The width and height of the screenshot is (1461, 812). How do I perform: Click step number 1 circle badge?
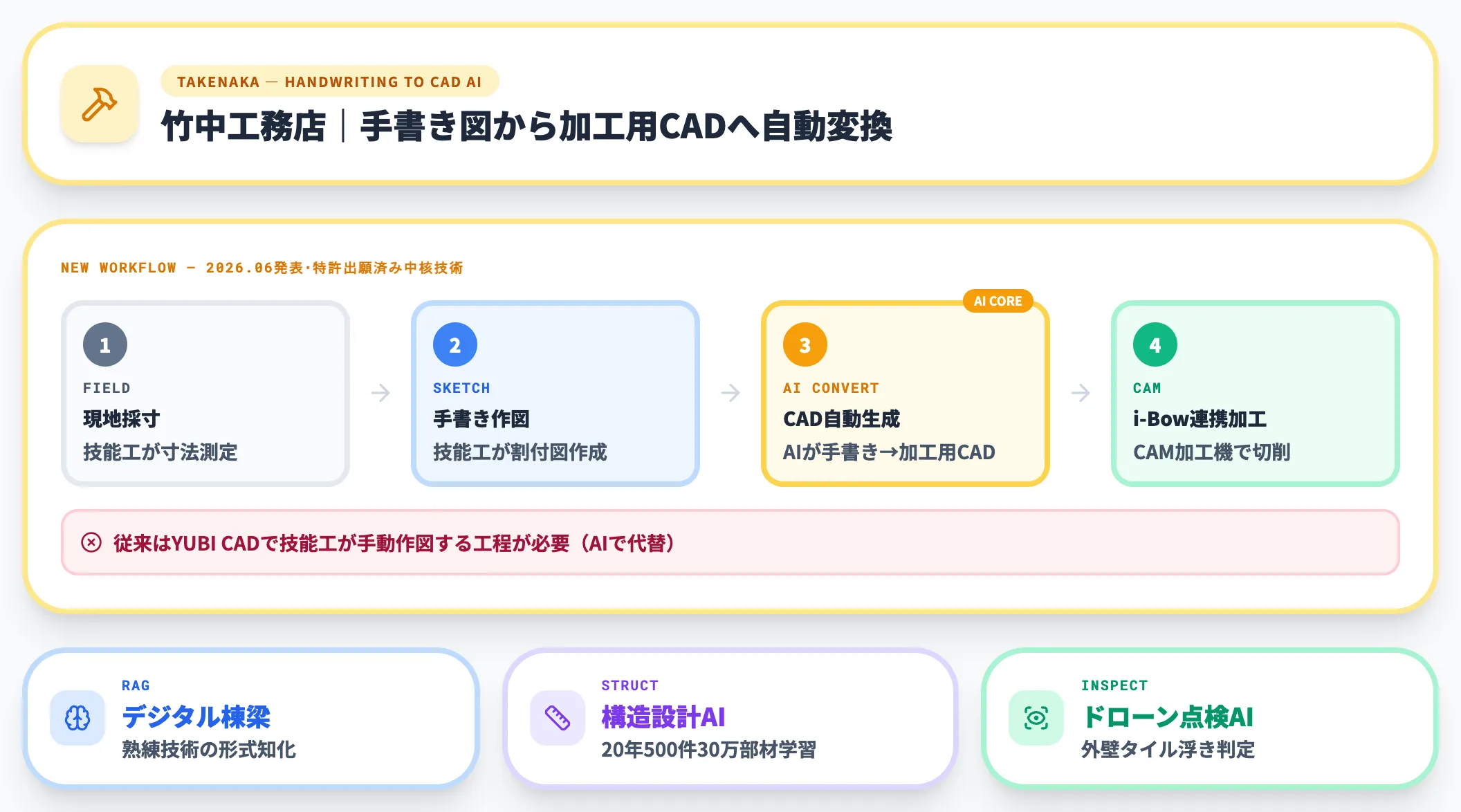105,344
